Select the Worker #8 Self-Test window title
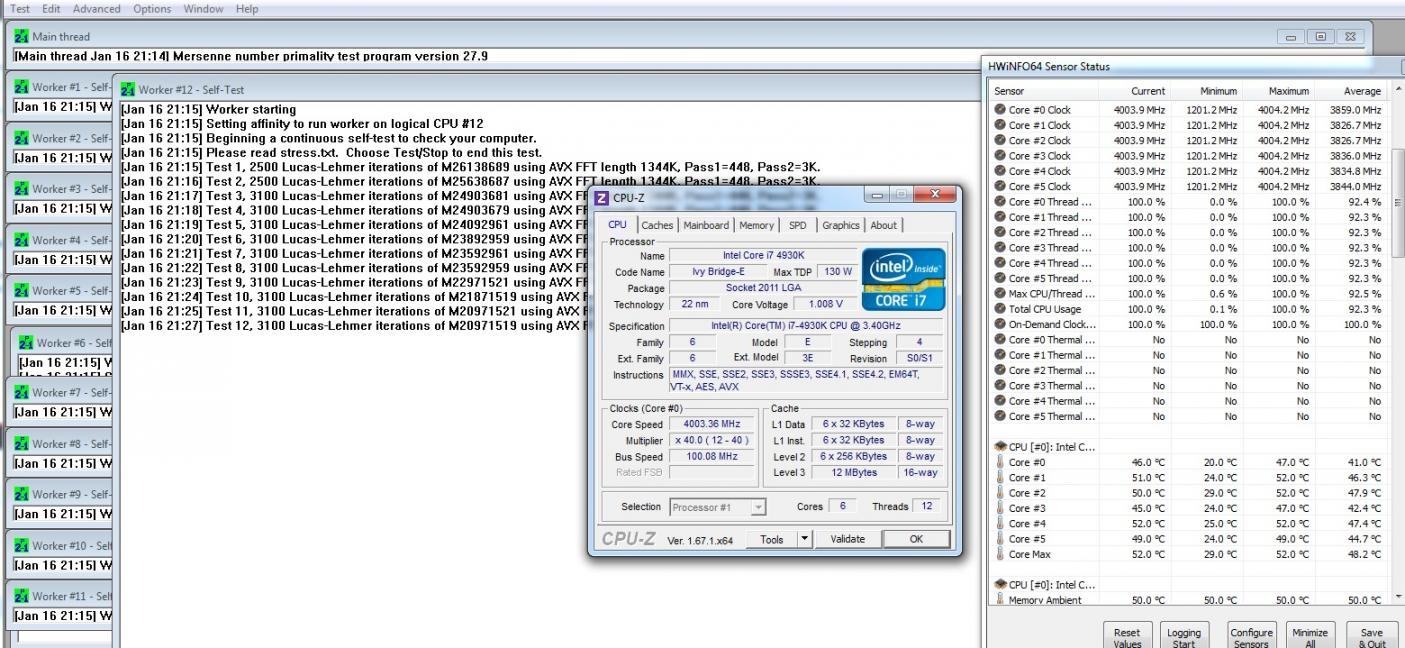 click(71, 444)
